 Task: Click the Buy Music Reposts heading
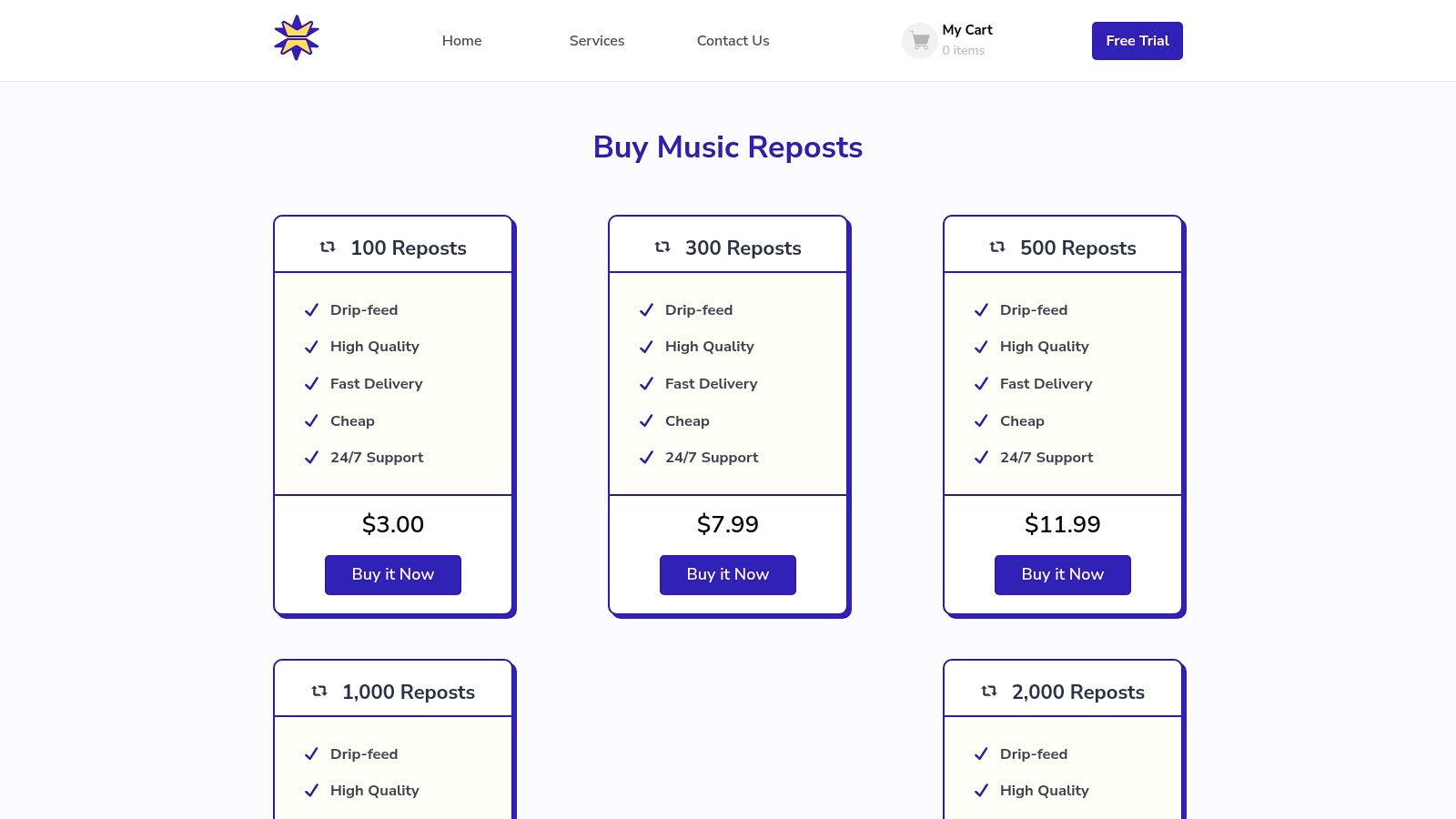[728, 147]
